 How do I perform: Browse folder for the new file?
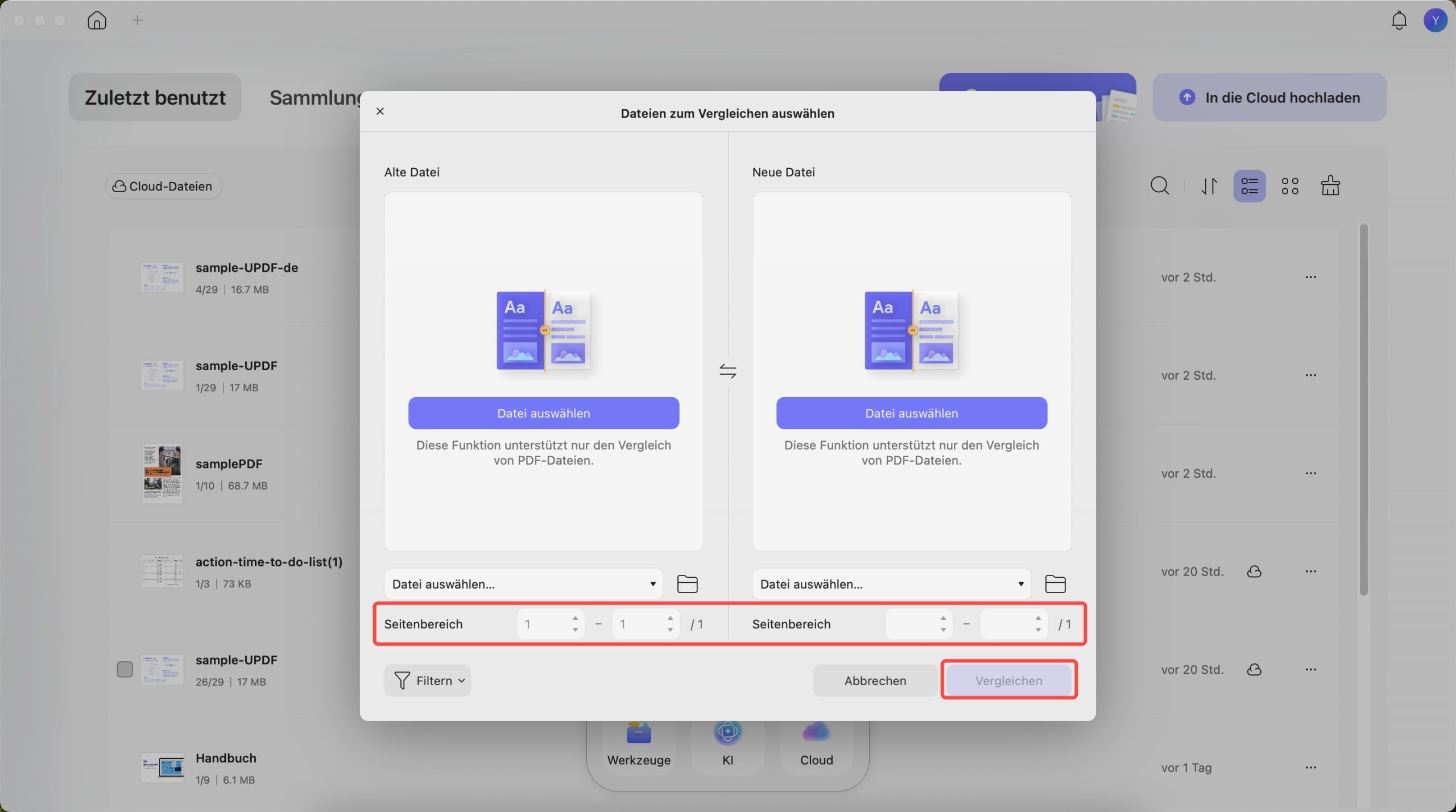pos(1055,584)
